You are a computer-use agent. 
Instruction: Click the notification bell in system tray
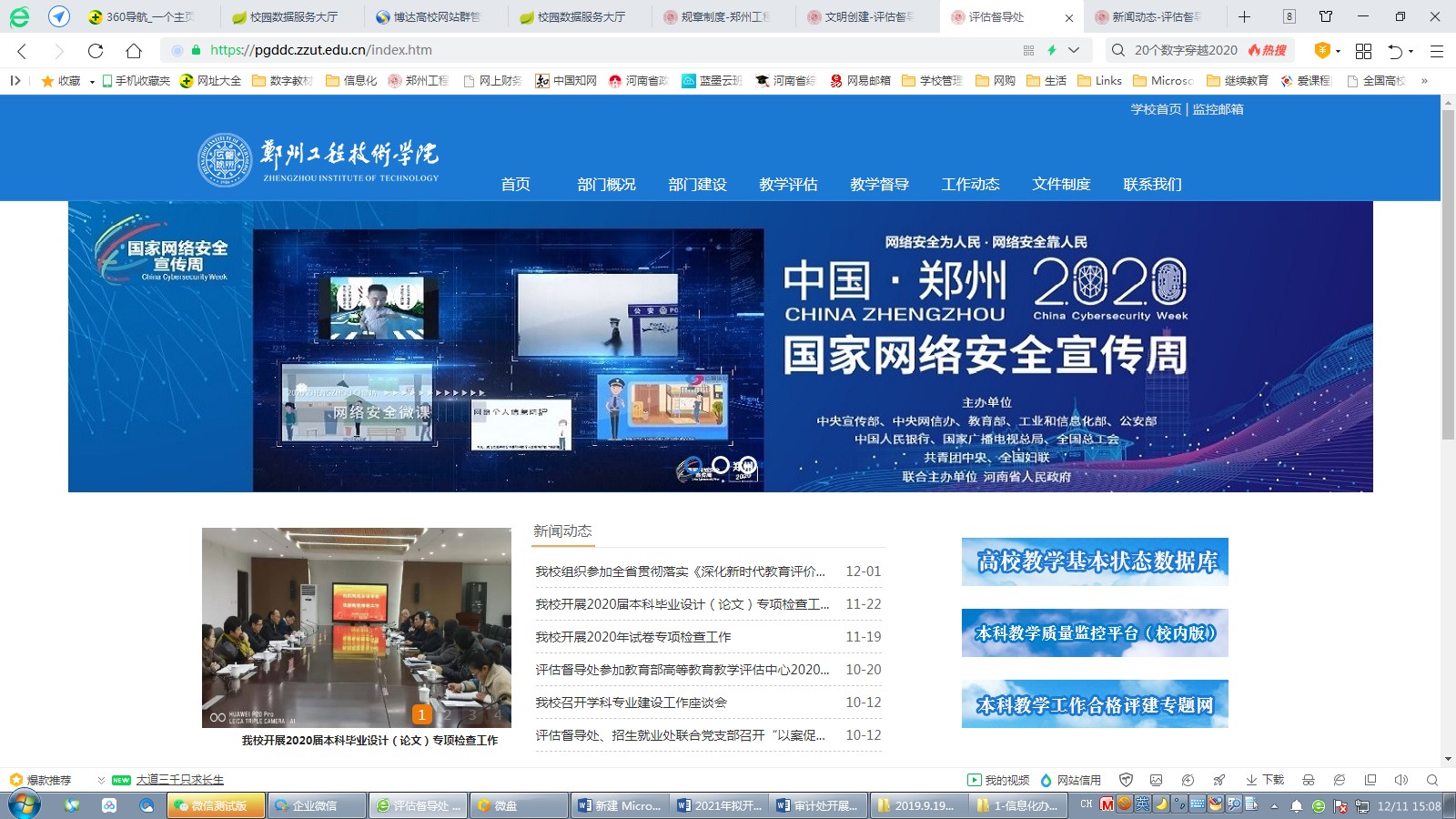coord(1296,805)
